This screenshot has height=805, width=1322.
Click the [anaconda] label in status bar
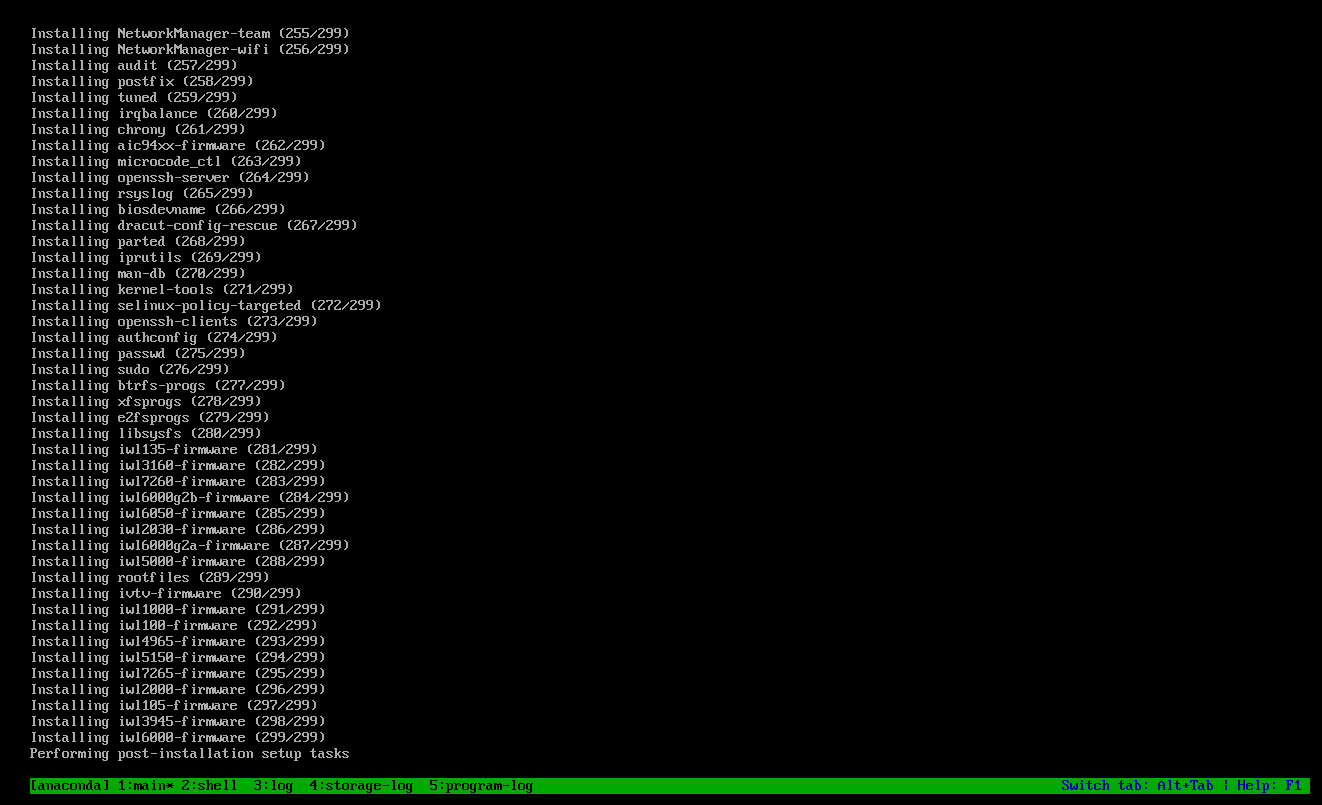tap(70, 786)
